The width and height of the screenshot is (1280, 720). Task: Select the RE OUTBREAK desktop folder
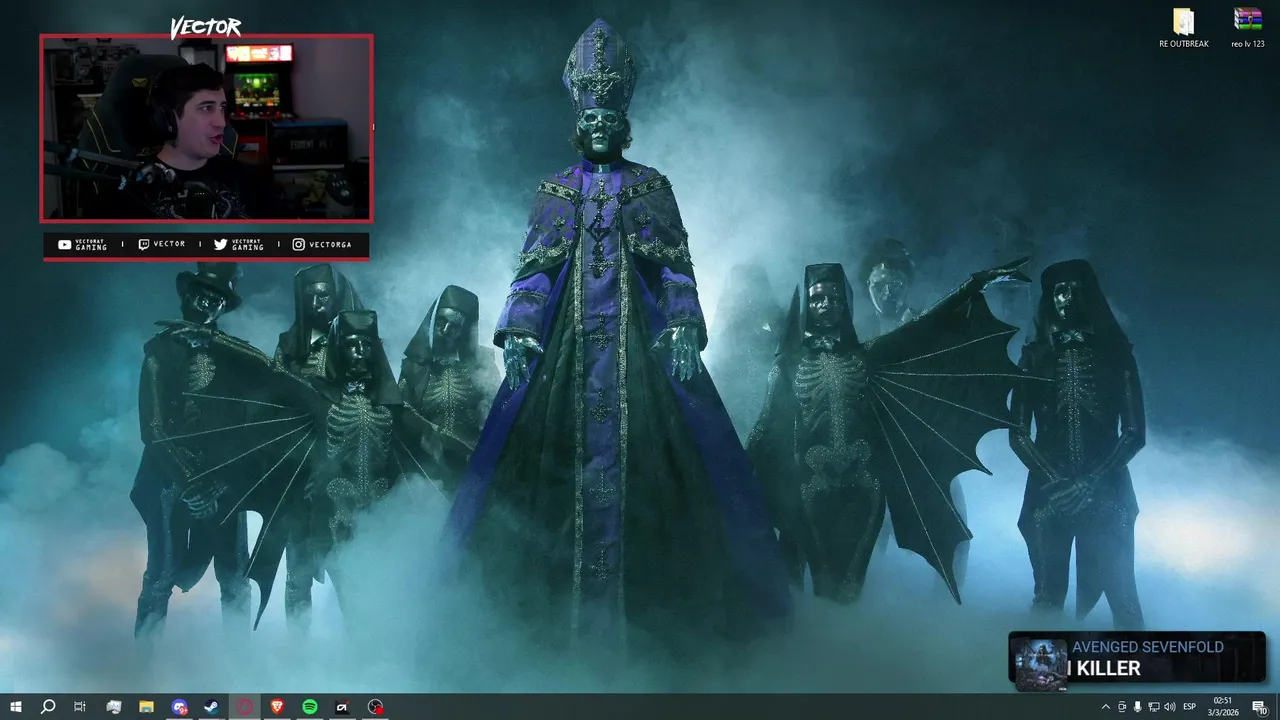(x=1184, y=28)
